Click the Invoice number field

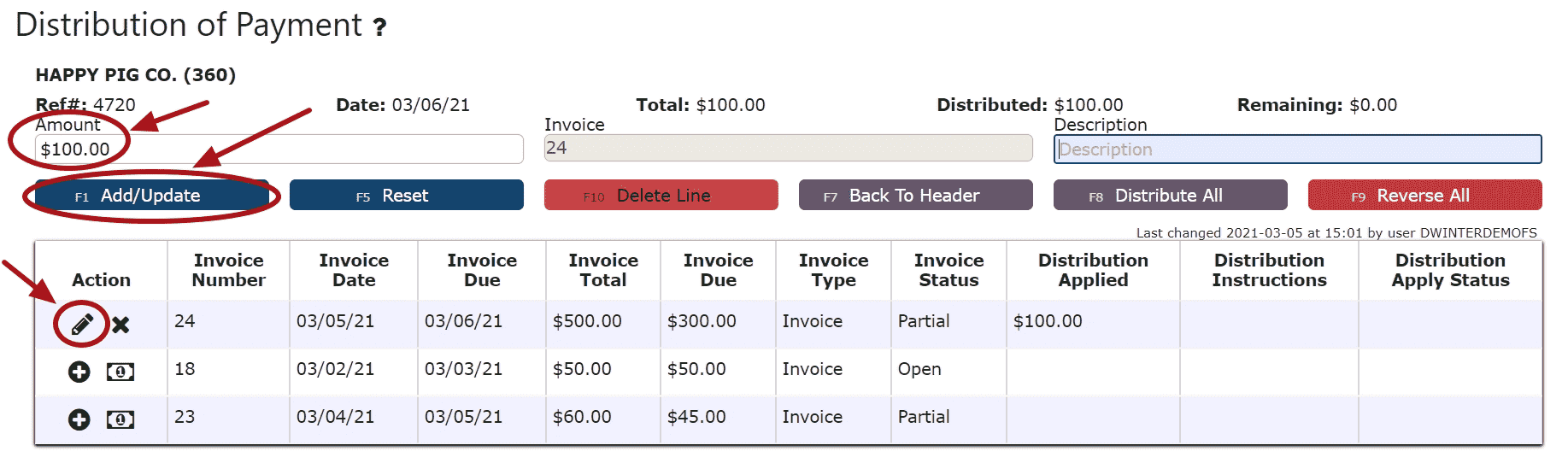(788, 148)
